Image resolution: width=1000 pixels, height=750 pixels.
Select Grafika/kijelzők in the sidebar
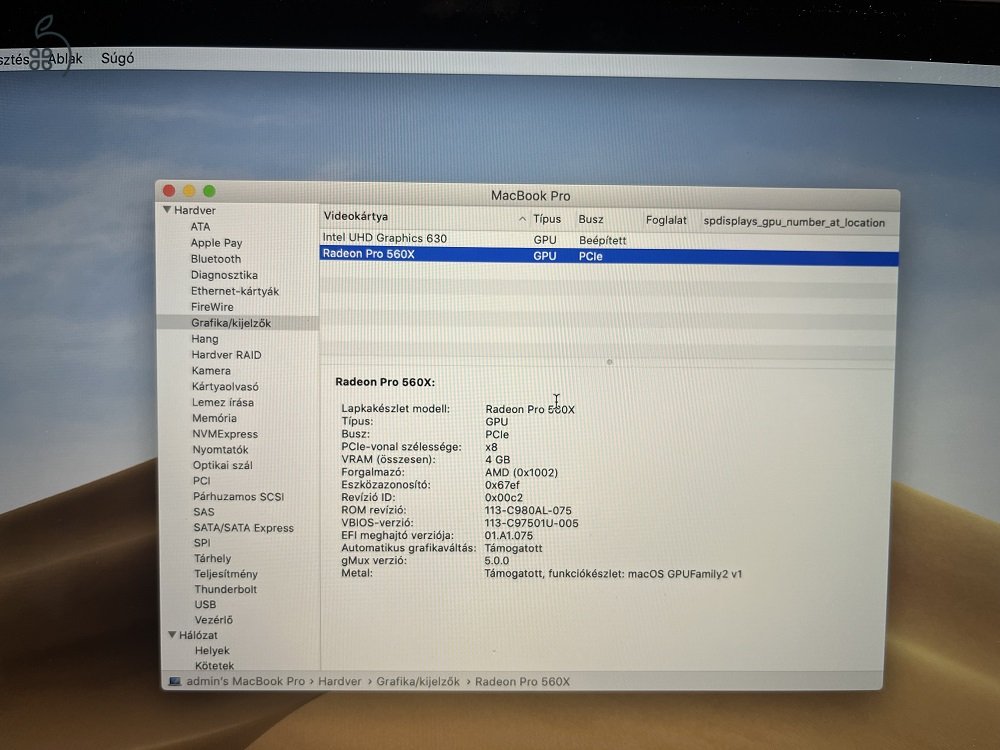[231, 323]
